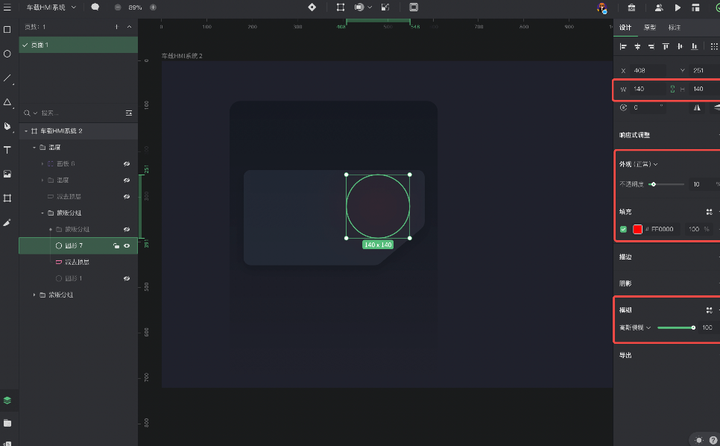
Task: Select the Pencil/brush tool at toolbar bottom
Action: click(x=7, y=222)
